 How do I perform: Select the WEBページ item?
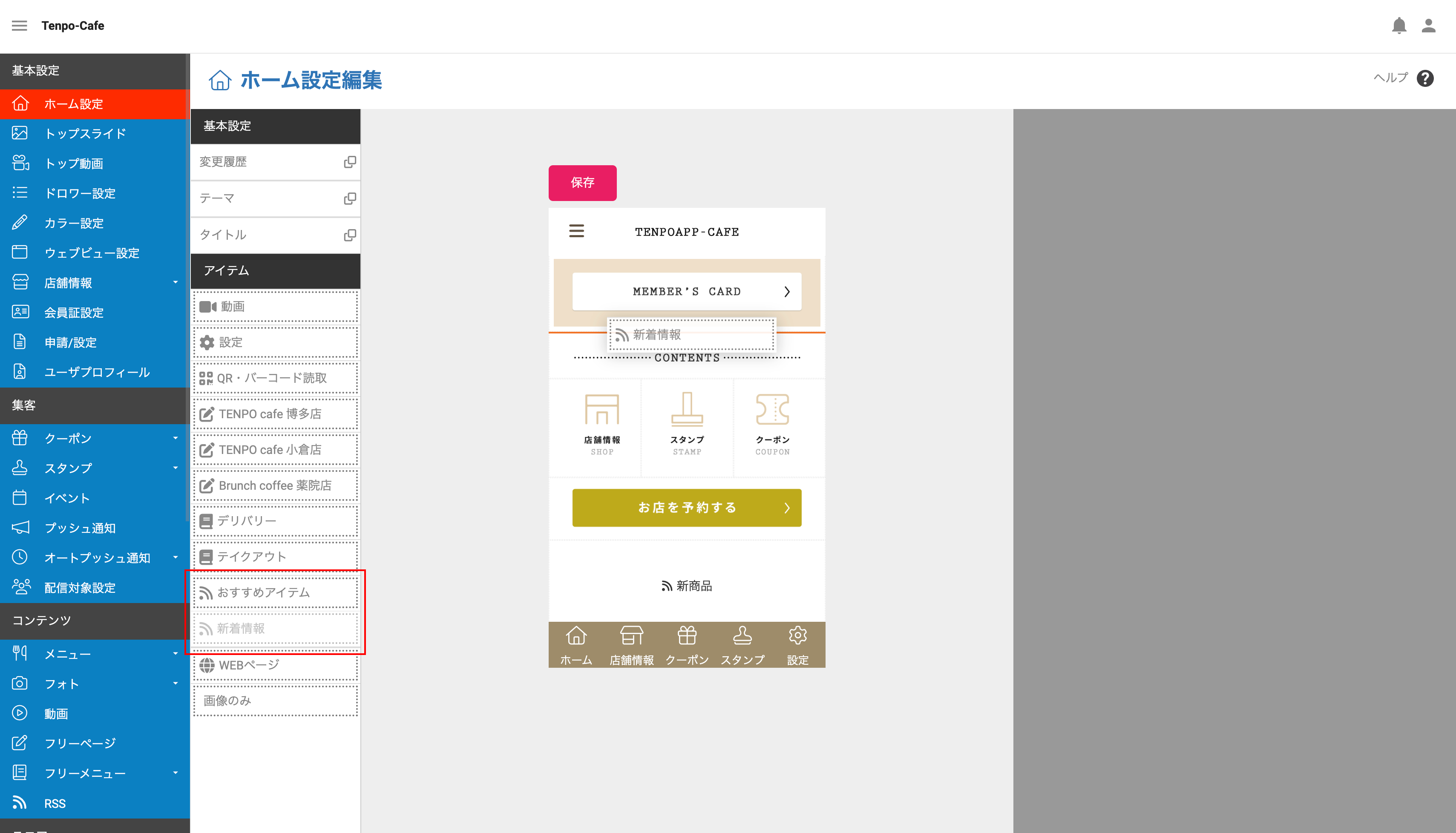[x=276, y=665]
